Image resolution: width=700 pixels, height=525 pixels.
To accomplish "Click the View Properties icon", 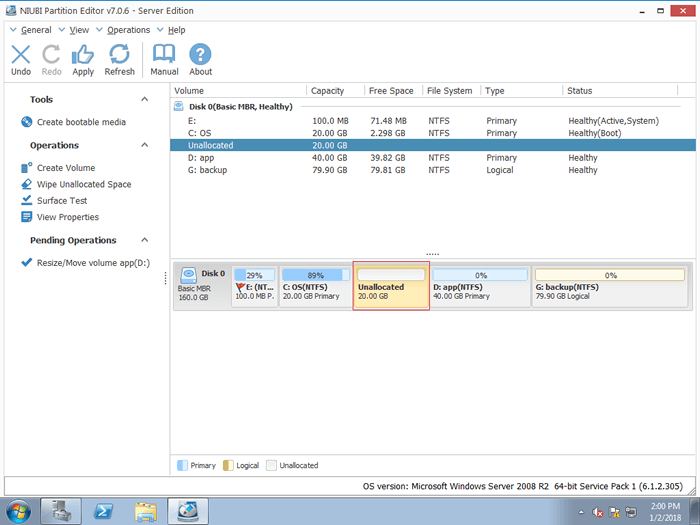I will [x=26, y=217].
